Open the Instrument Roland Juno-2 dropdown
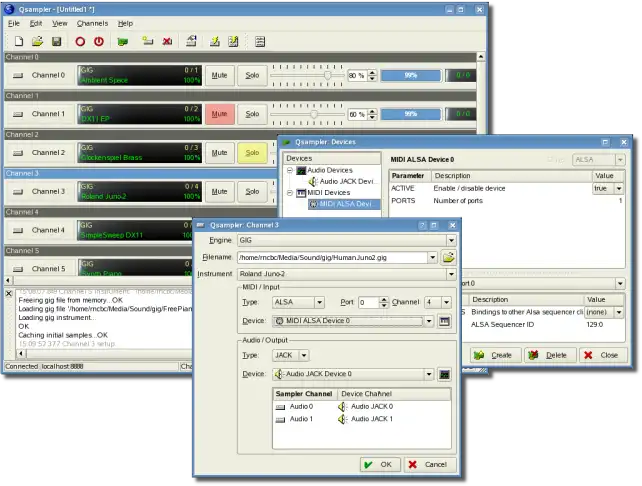This screenshot has height=486, width=642. click(451, 274)
